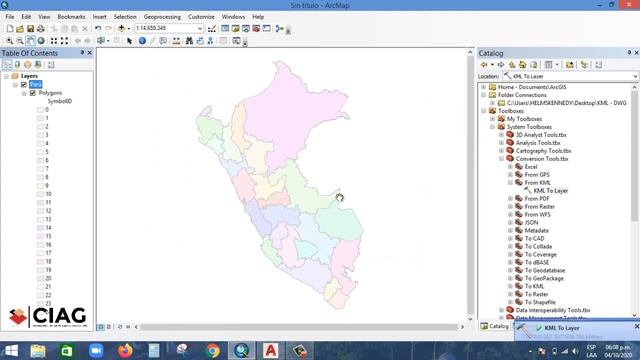The width and height of the screenshot is (640, 360).
Task: Open the Go To XY tool
Action: coord(210,41)
